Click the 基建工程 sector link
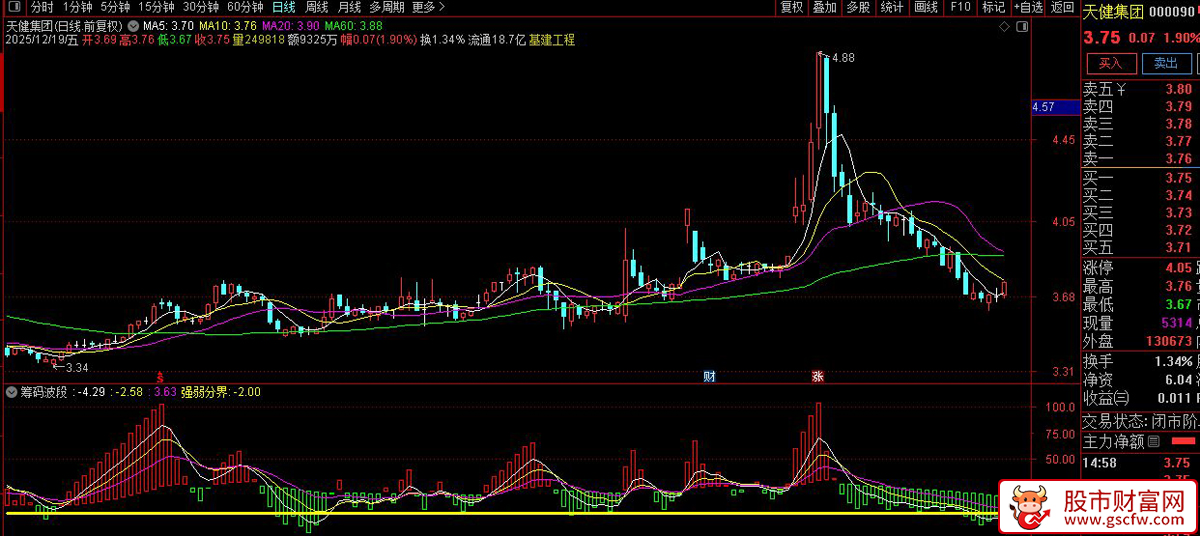 [x=552, y=40]
